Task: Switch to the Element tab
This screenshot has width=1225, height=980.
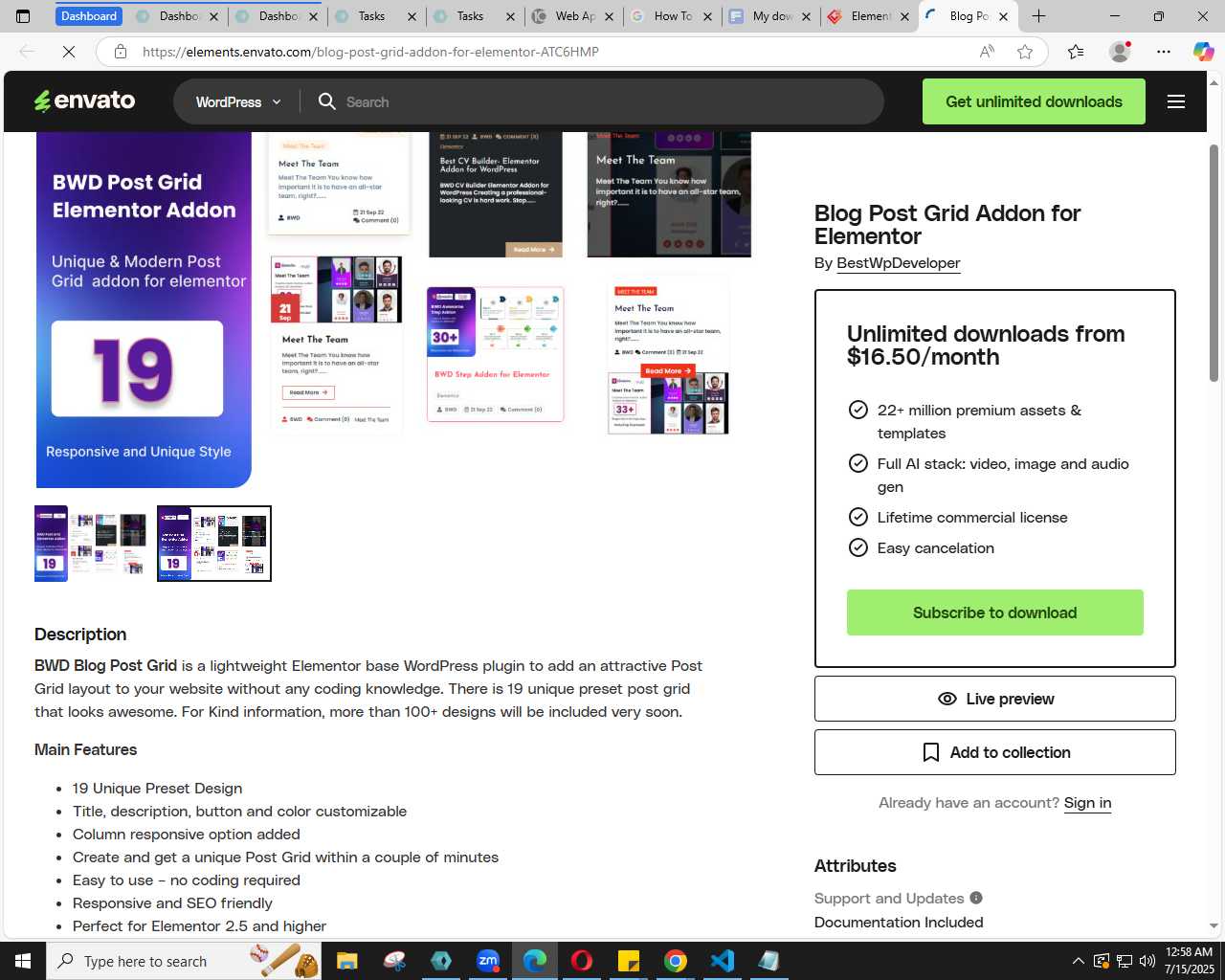Action: coord(869,16)
